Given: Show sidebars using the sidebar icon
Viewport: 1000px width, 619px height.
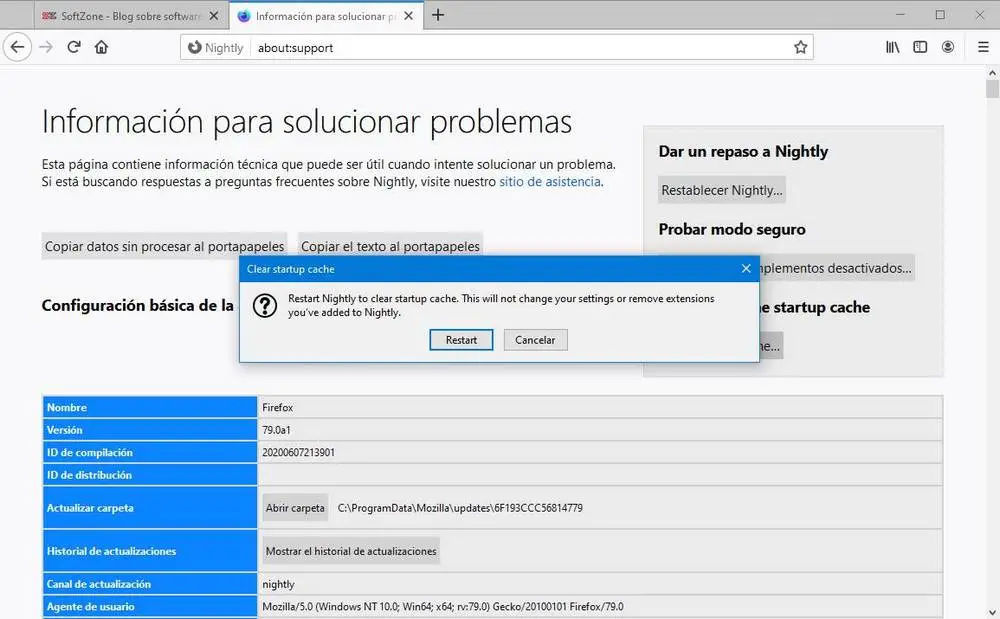Looking at the screenshot, I should pyautogui.click(x=920, y=47).
